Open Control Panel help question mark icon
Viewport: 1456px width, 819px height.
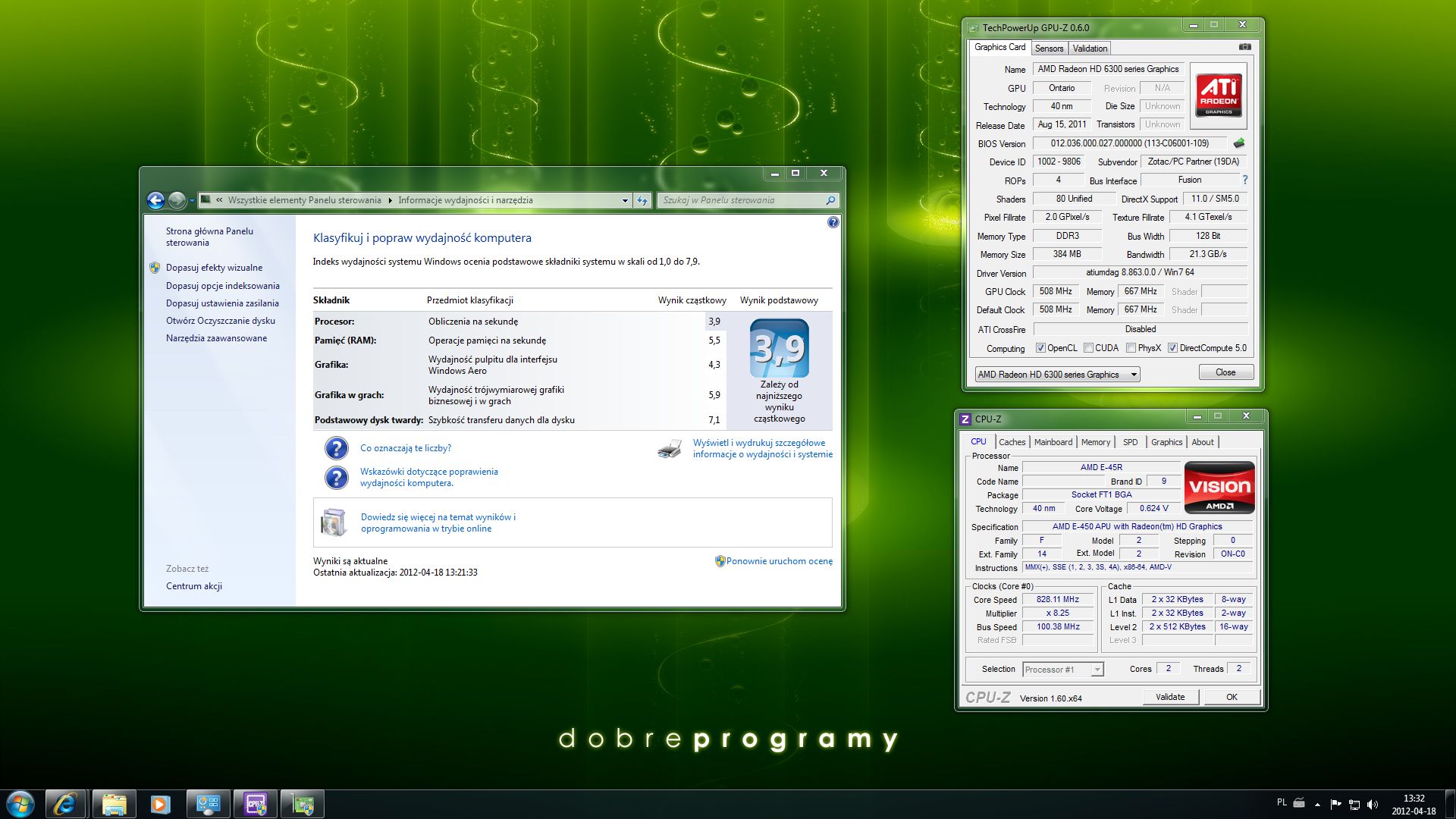833,222
